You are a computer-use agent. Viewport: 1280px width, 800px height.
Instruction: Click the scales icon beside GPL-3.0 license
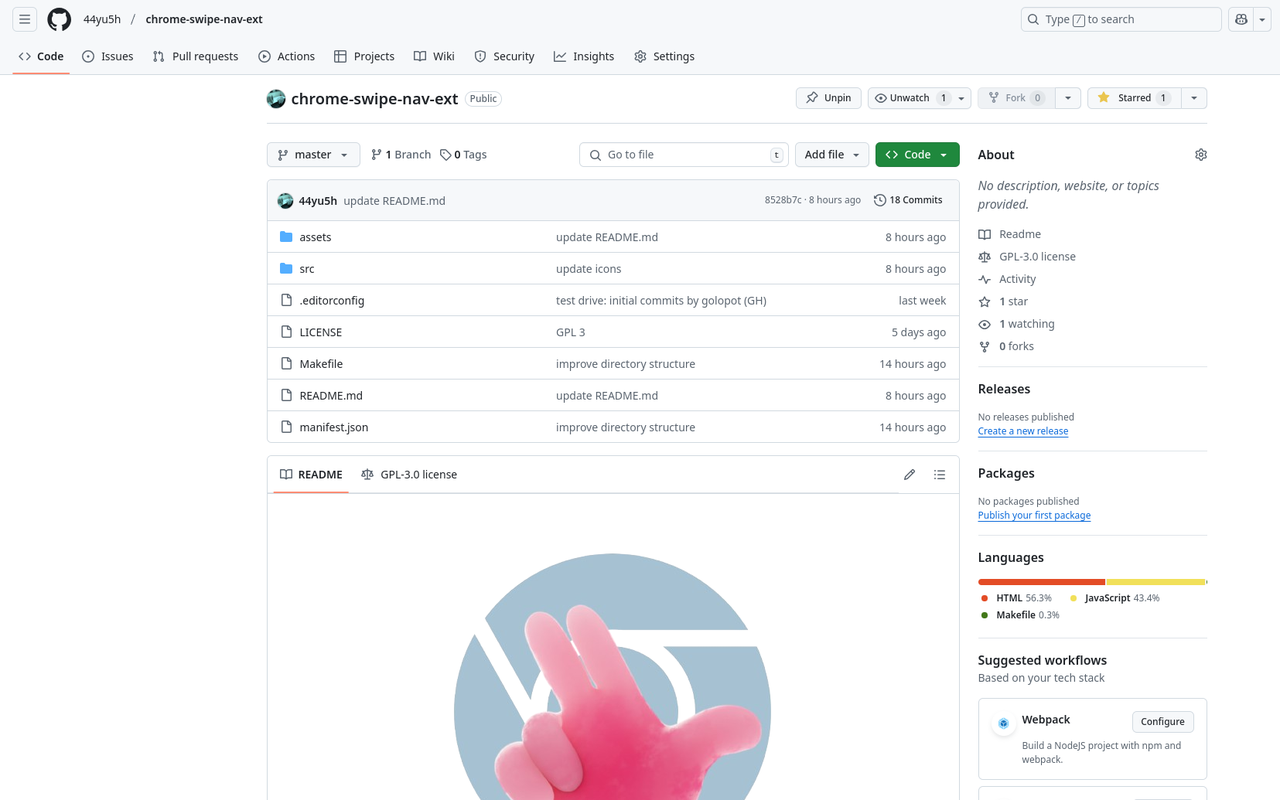pos(985,257)
